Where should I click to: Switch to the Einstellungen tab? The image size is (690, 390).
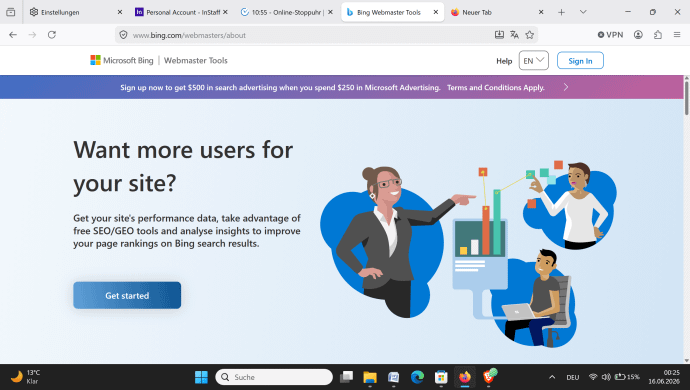click(76, 12)
